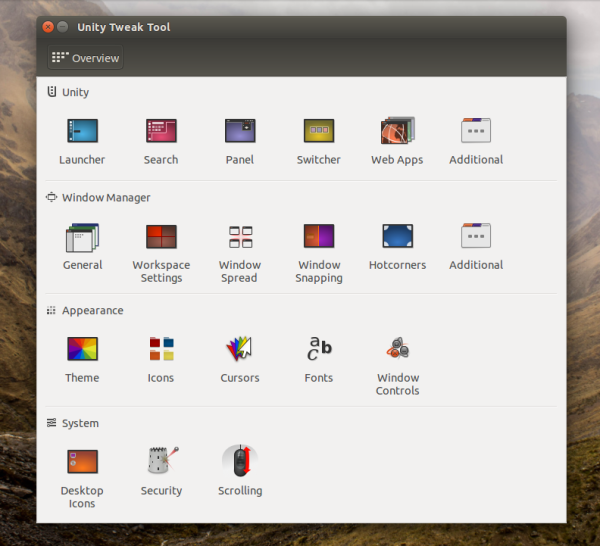
Task: Open the Icons appearance settings
Action: point(161,349)
